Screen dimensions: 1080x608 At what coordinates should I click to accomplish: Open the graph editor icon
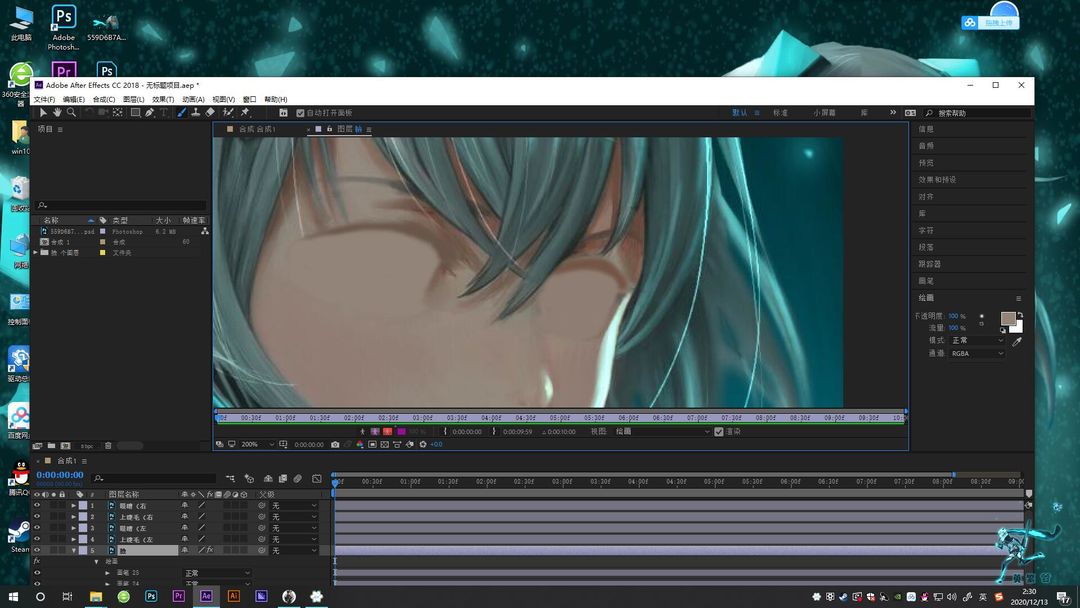[x=317, y=479]
